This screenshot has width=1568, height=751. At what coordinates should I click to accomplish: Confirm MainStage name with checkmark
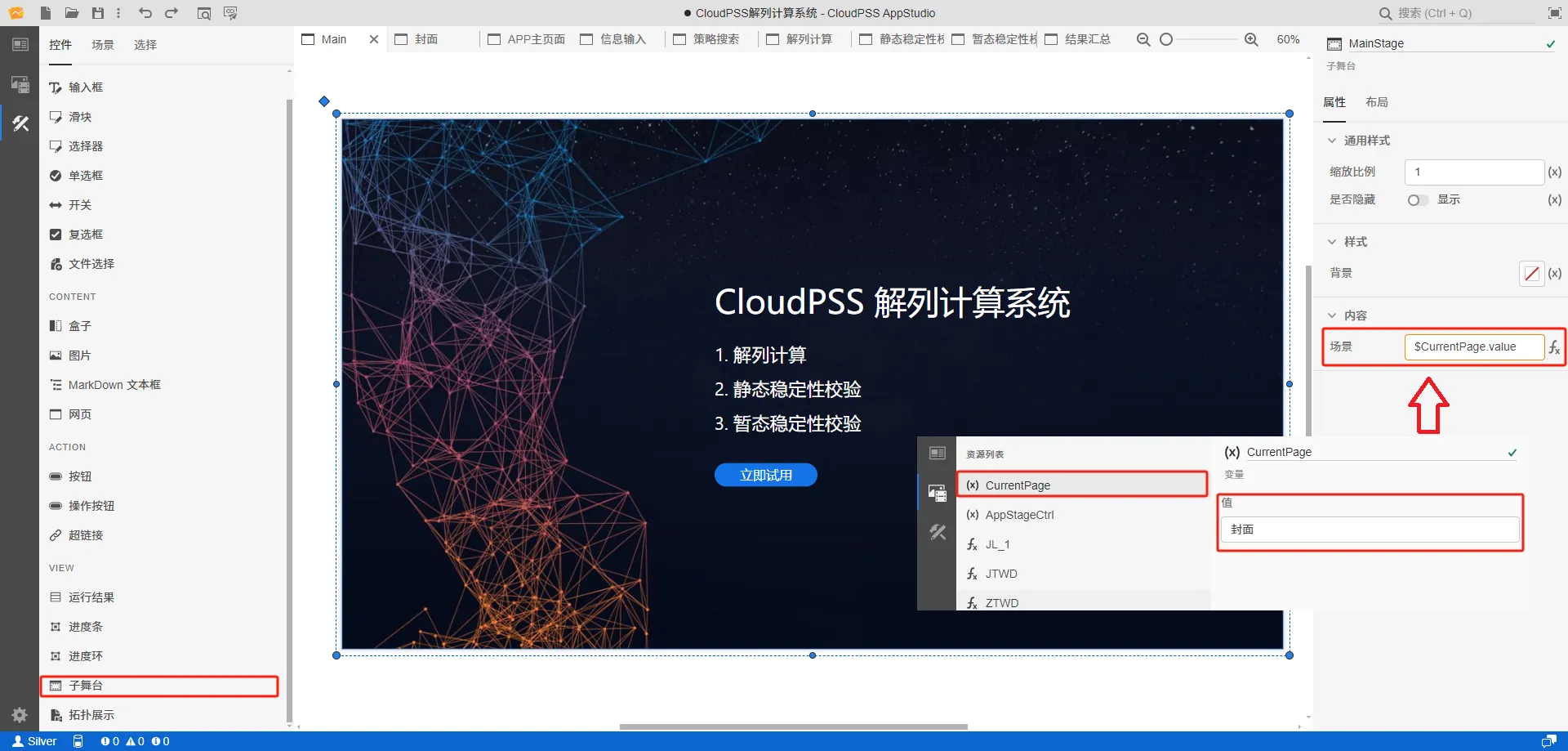point(1551,43)
